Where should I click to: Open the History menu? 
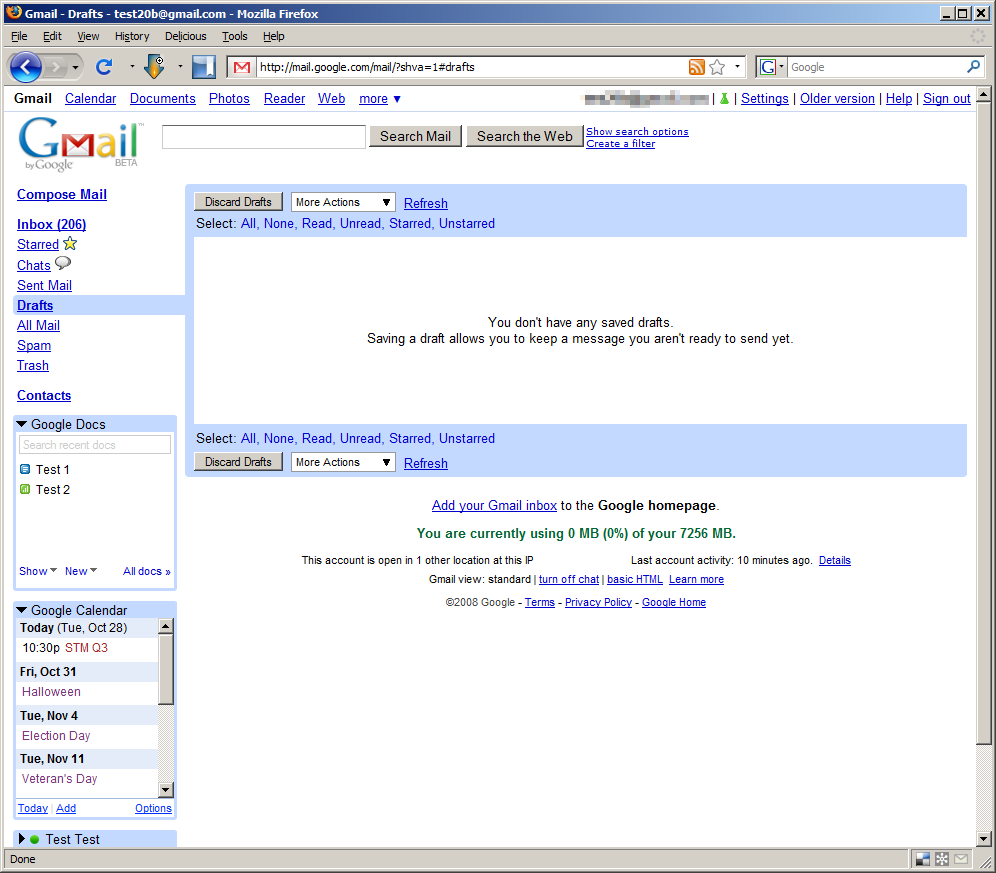coord(132,36)
